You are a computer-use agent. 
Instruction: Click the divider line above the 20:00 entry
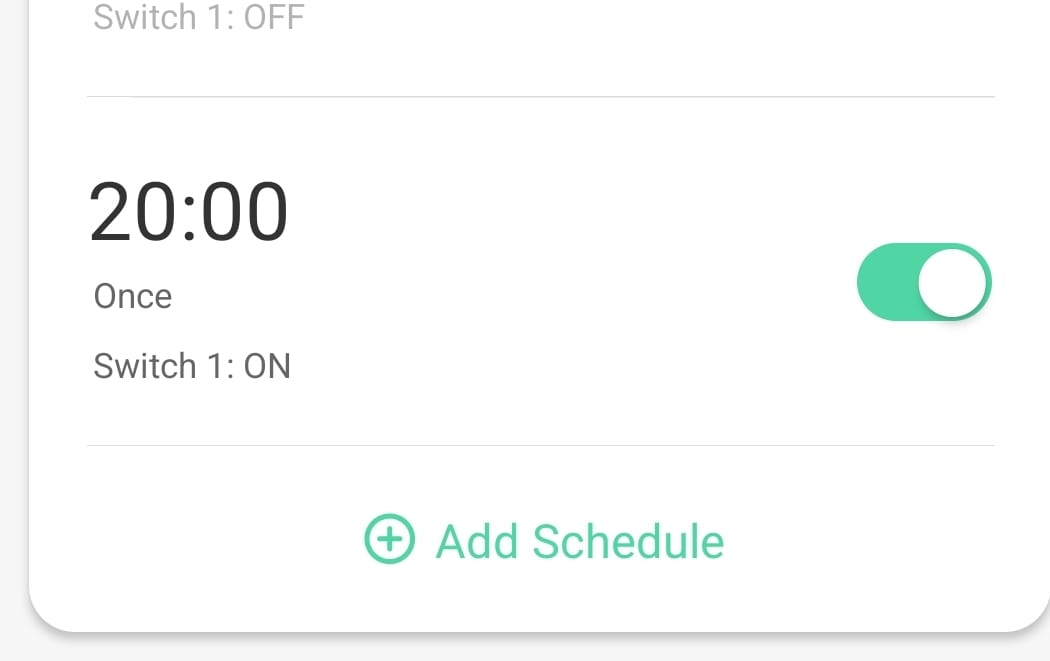click(x=540, y=97)
